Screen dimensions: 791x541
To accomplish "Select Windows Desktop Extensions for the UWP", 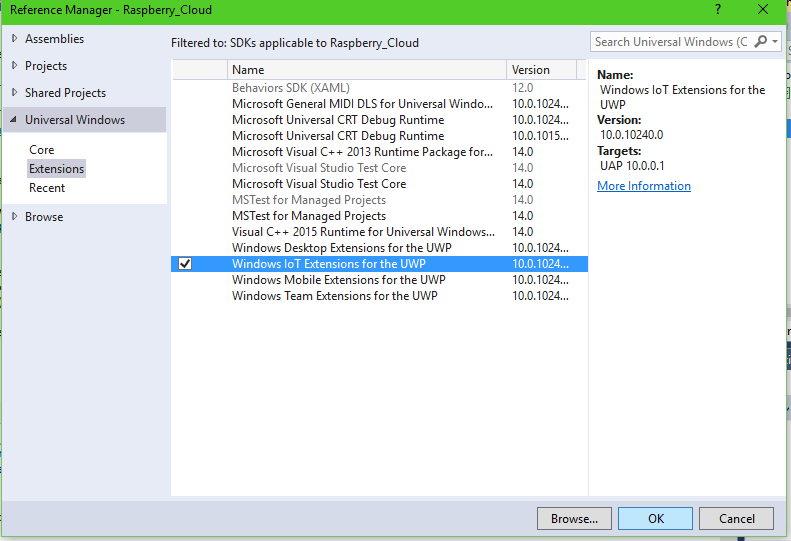I will (x=379, y=248).
